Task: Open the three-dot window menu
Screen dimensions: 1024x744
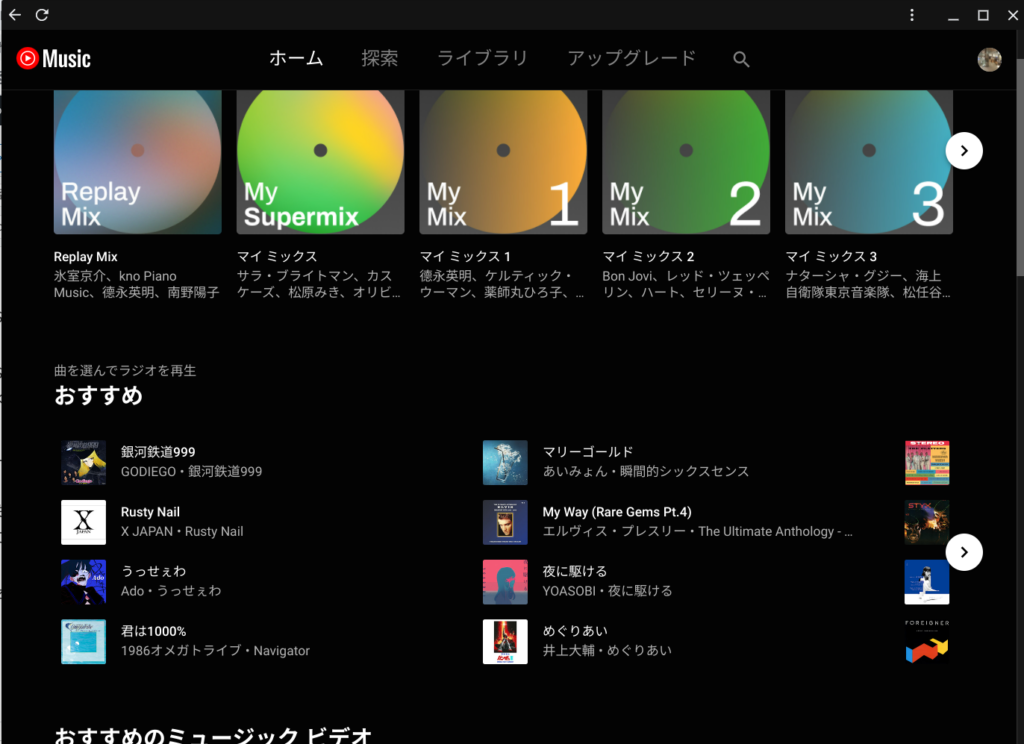Action: [x=912, y=15]
